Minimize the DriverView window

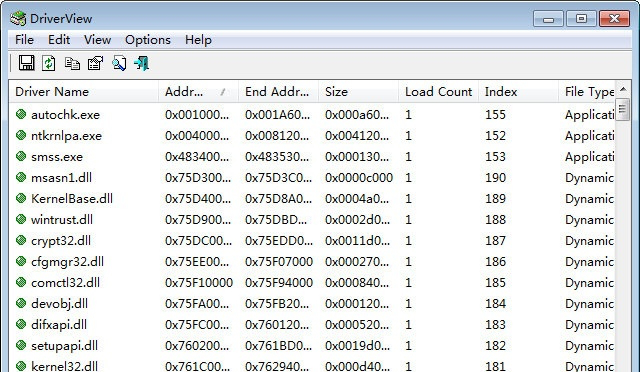click(548, 19)
